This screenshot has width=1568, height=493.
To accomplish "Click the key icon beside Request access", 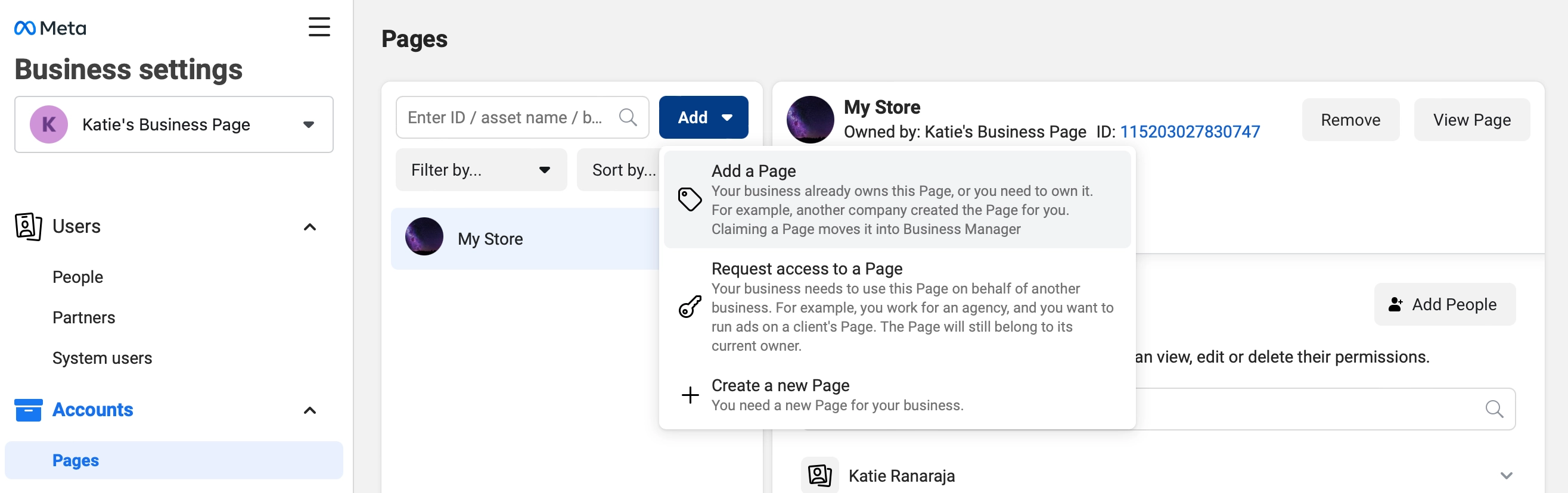I will 690,307.
